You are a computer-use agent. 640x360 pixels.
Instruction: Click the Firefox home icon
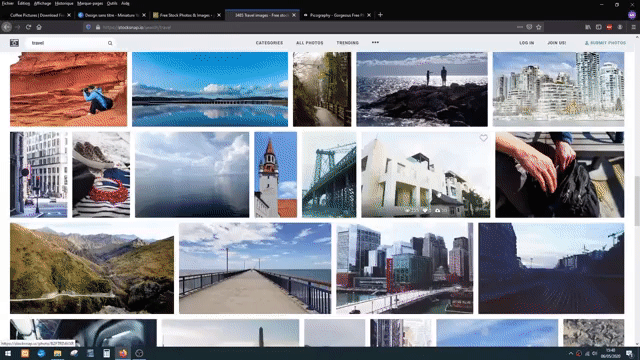click(39, 27)
